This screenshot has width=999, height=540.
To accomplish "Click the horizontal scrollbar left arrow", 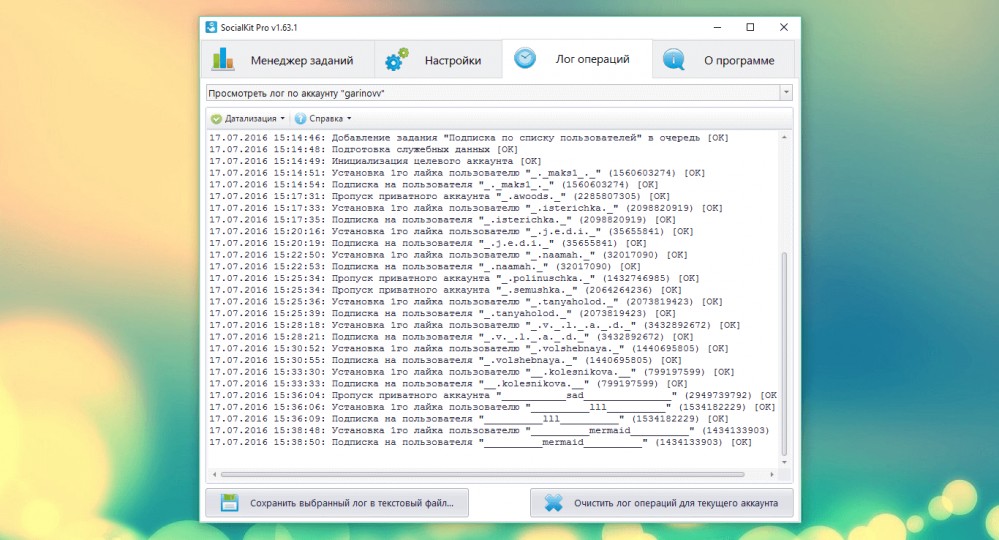I will 214,474.
